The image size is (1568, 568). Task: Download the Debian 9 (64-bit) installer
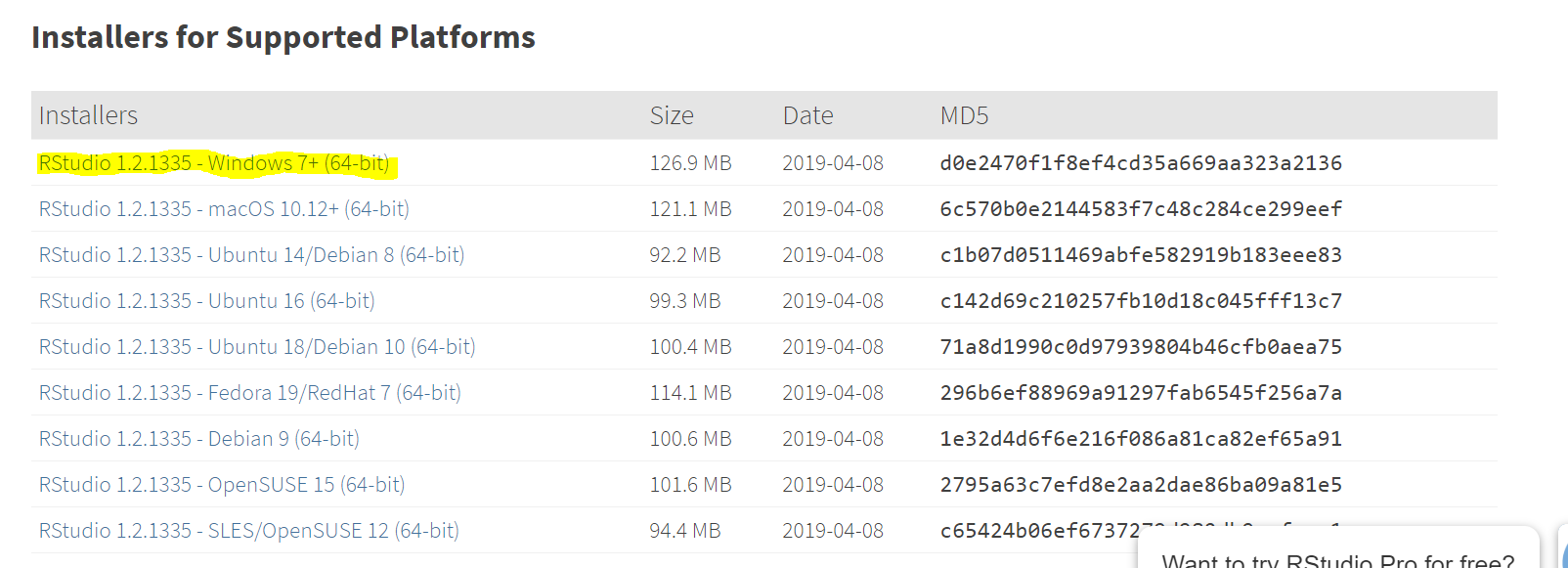[x=198, y=439]
